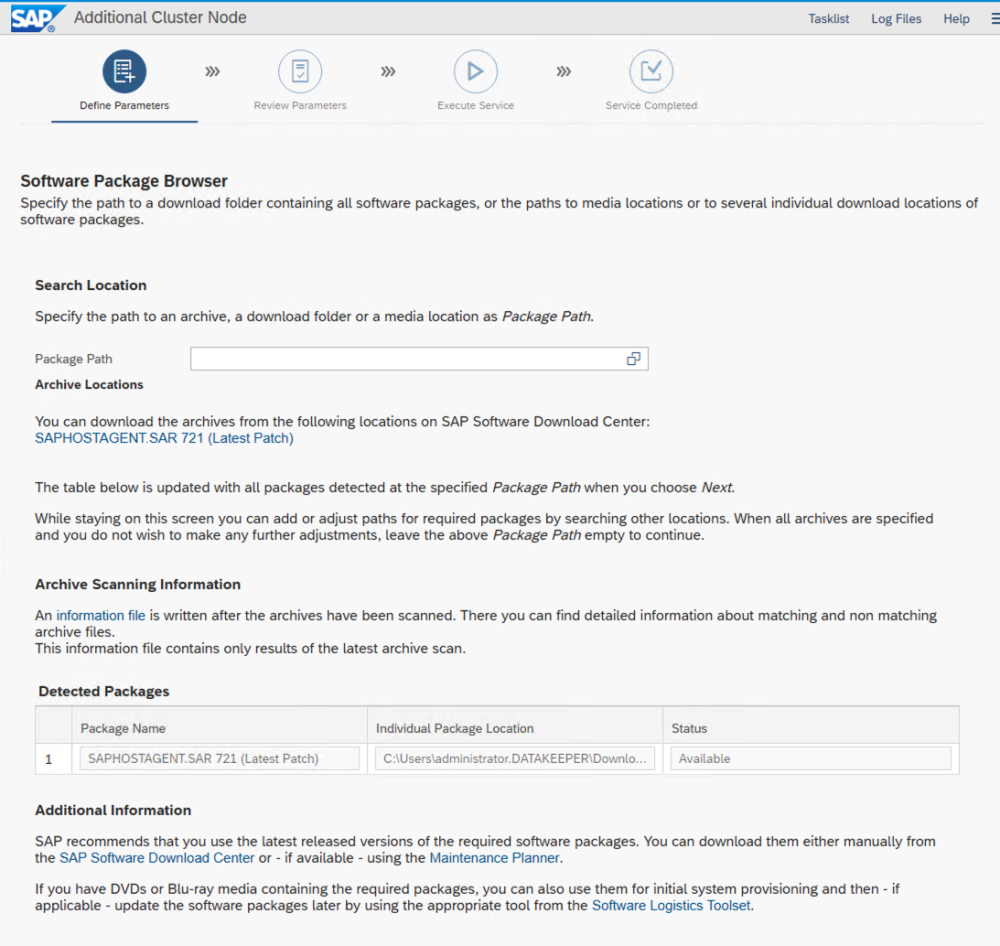Open the Help menu
The height and width of the screenshot is (946, 1000).
pyautogui.click(x=956, y=18)
